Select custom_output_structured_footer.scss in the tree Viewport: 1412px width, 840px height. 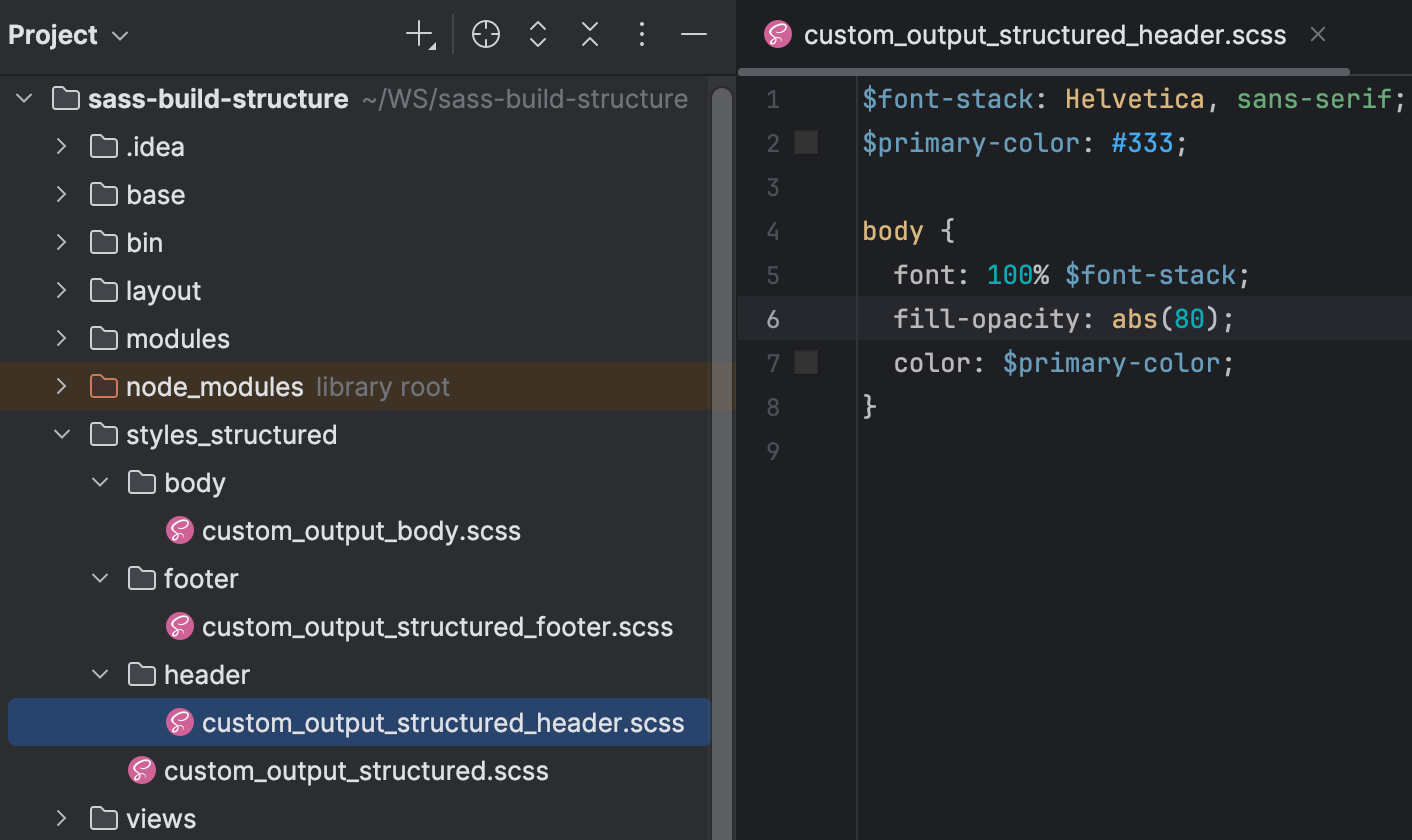tap(437, 626)
